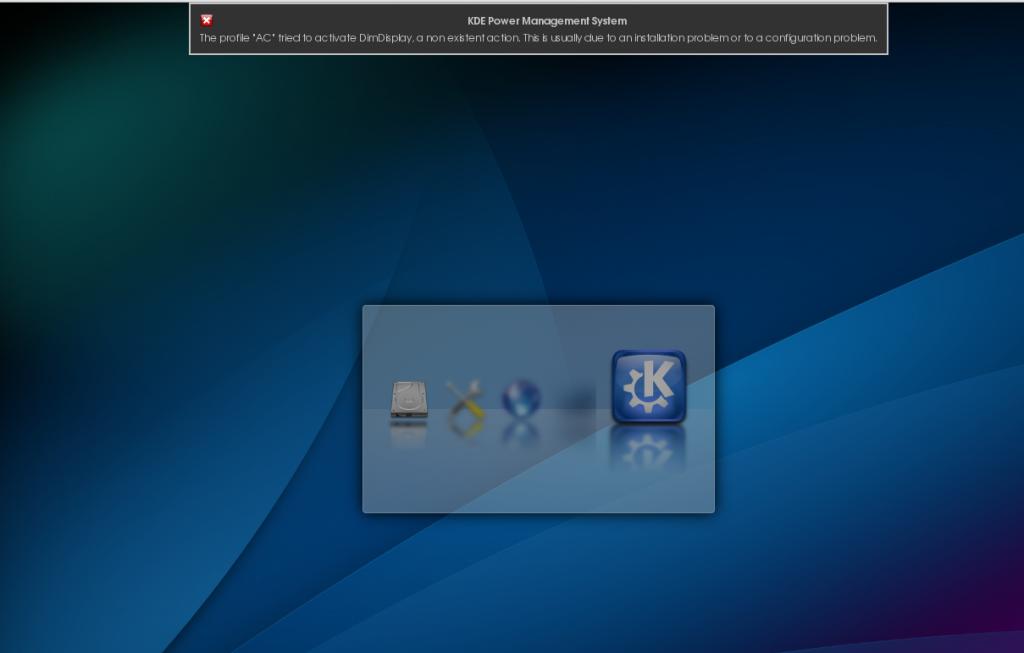Viewport: 1024px width, 653px height.
Task: Click the large KDE gear logo
Action: coord(648,387)
